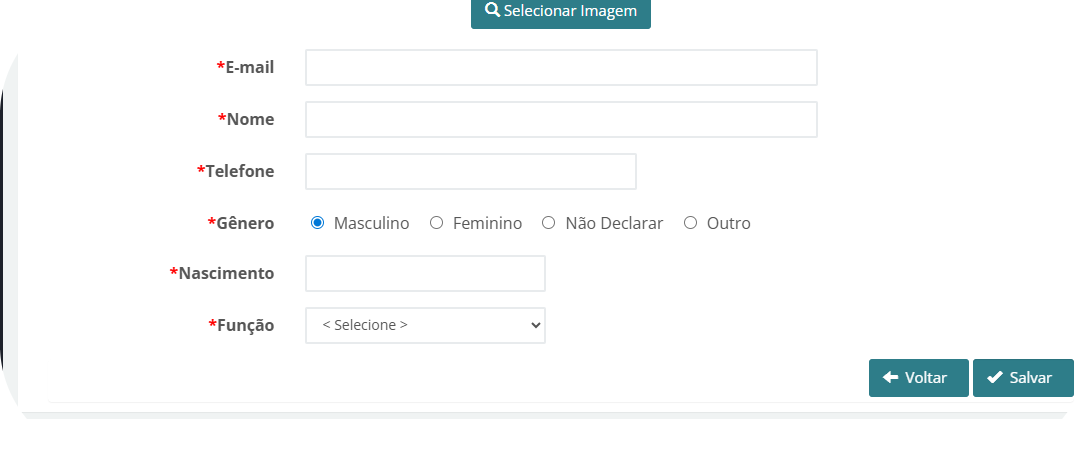Focus the E-mail text field
Screen dimensions: 1089x460
coord(561,67)
